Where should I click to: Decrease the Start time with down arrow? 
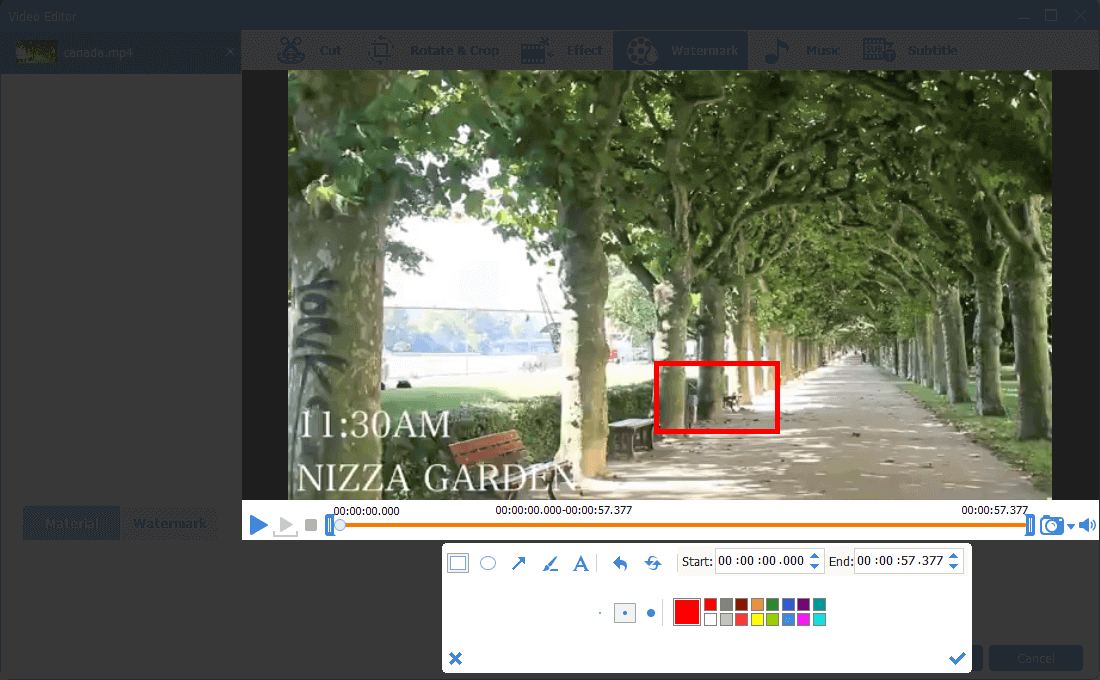point(814,566)
